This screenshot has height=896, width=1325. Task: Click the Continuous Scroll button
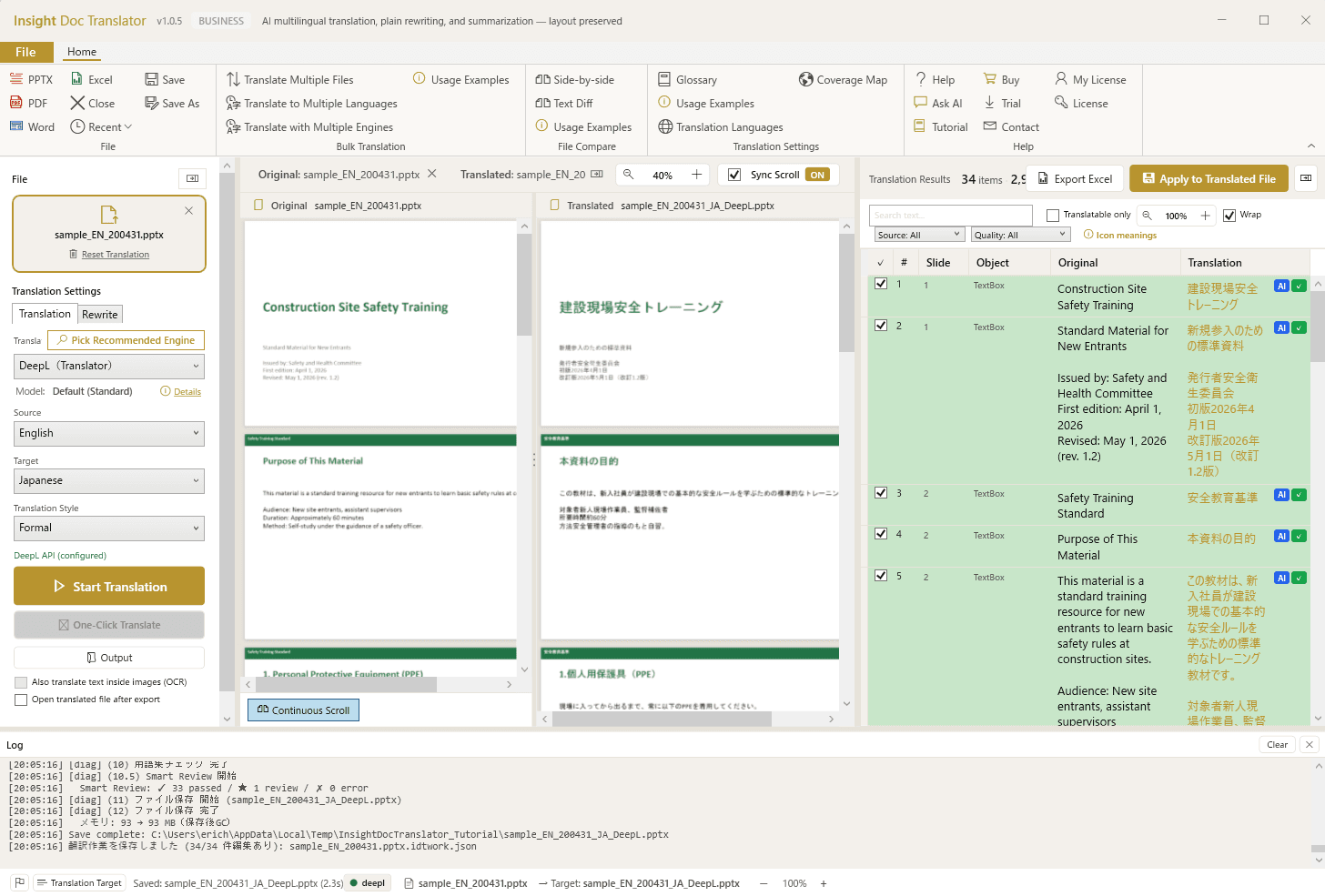[x=303, y=710]
